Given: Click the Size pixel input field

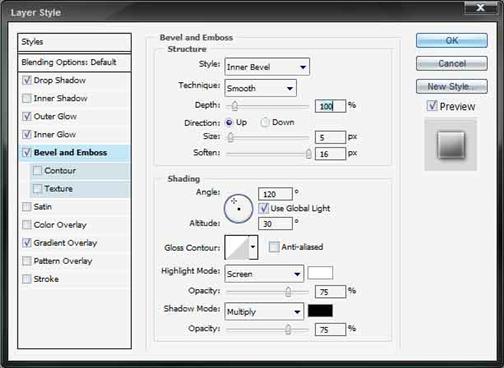Looking at the screenshot, I should (x=330, y=137).
